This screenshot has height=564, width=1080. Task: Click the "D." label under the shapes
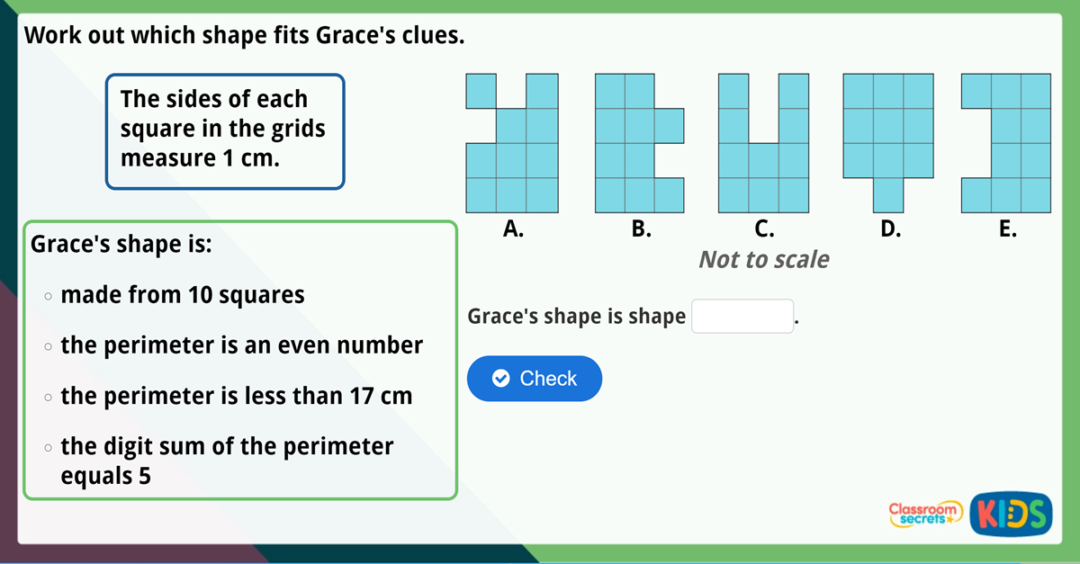coord(888,229)
